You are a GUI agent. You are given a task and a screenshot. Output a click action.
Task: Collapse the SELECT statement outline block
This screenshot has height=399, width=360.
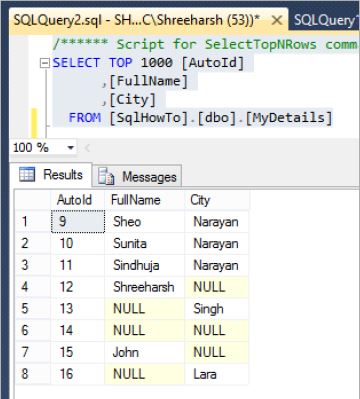pyautogui.click(x=45, y=63)
